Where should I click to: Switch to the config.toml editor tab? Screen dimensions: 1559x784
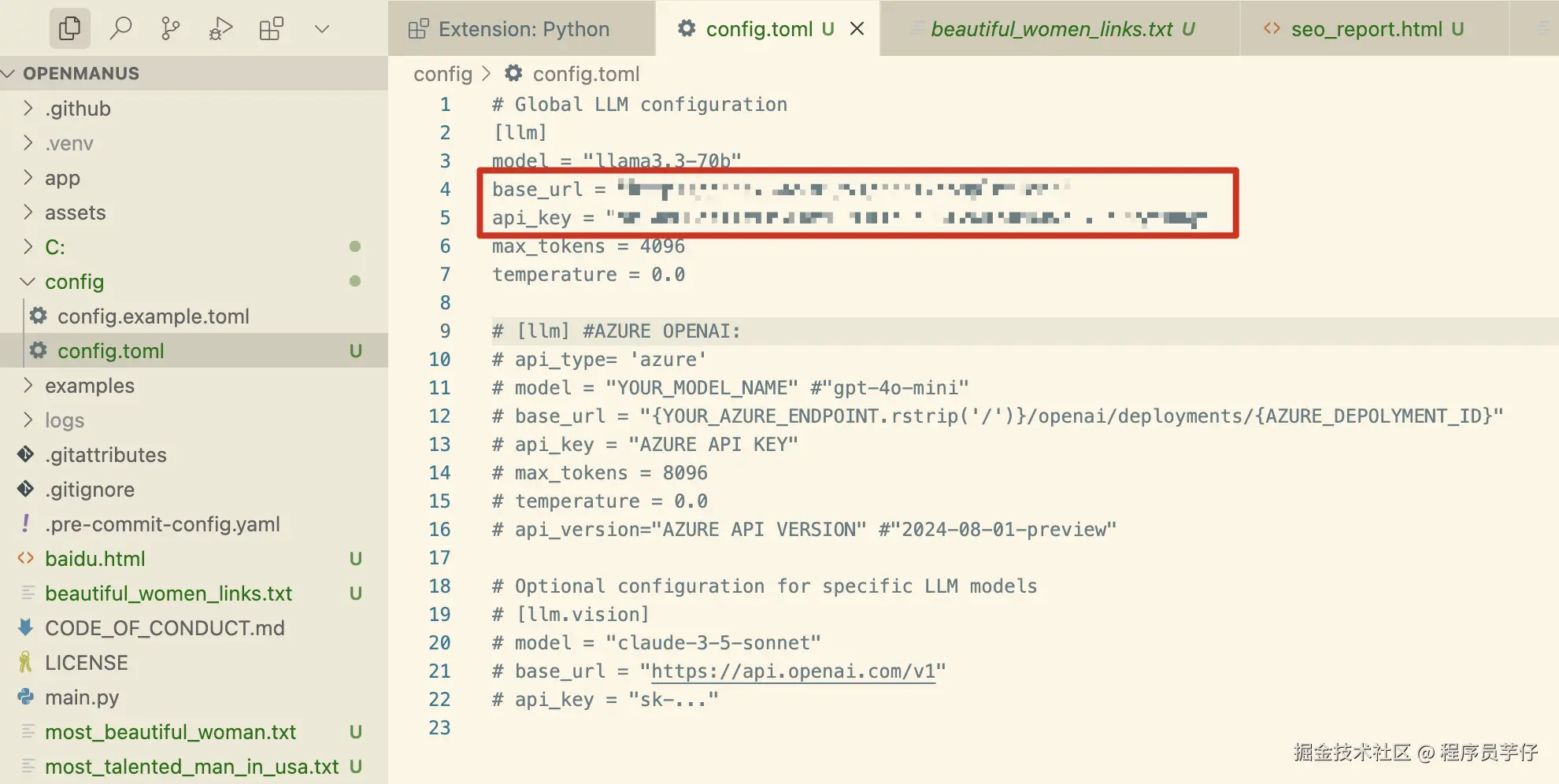[x=768, y=29]
